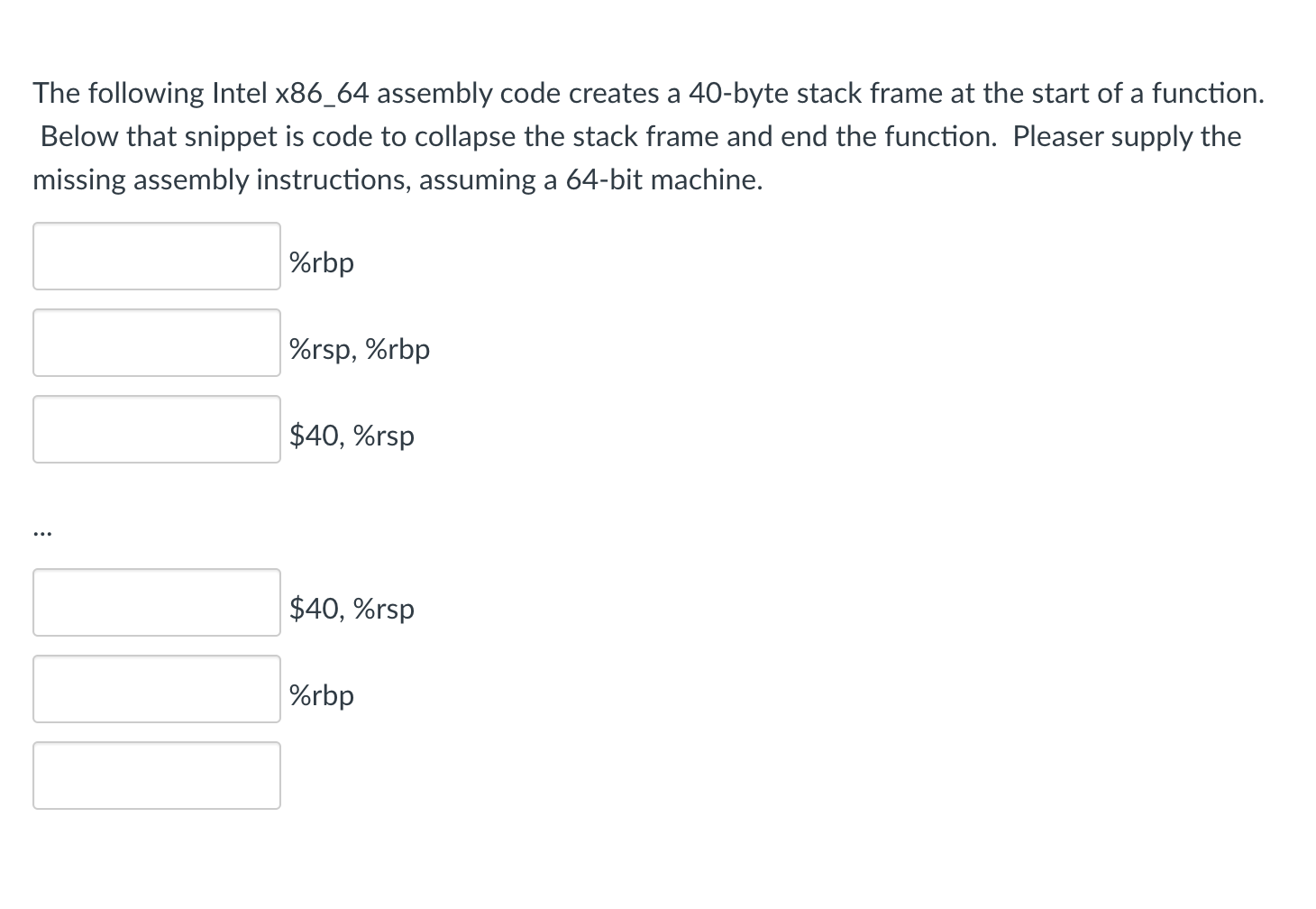Select the third answer box for the sub instruction
1316x909 pixels.
coord(155,429)
